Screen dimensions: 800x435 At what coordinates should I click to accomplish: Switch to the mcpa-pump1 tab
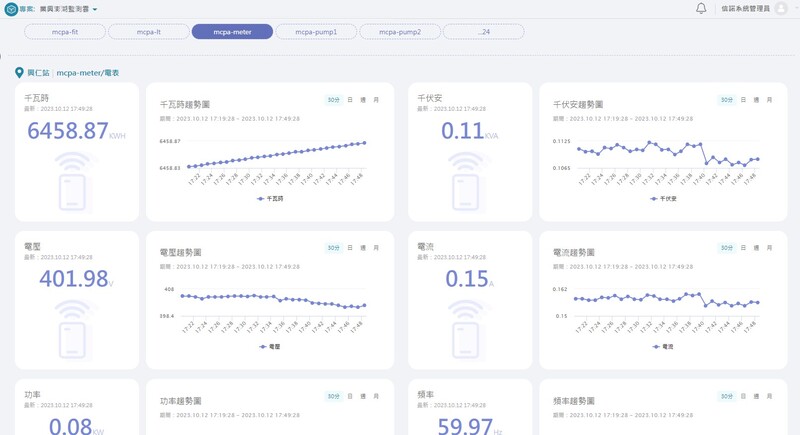coord(316,32)
